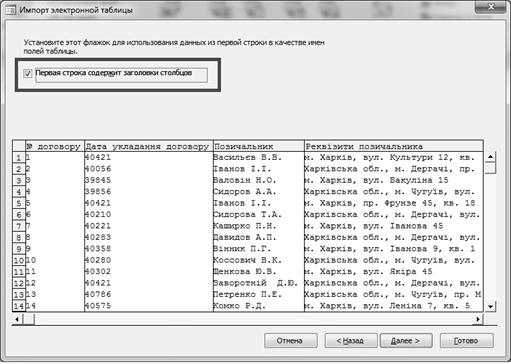Image resolution: width=511 pixels, height=364 pixels.
Task: Click the horizontal scrollbar thumb
Action: point(28,319)
